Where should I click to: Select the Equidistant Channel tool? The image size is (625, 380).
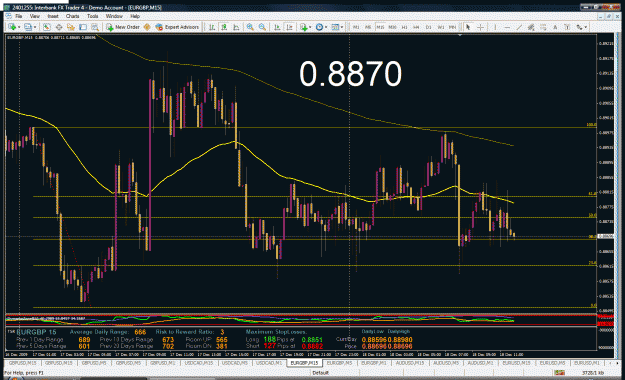[x=531, y=27]
